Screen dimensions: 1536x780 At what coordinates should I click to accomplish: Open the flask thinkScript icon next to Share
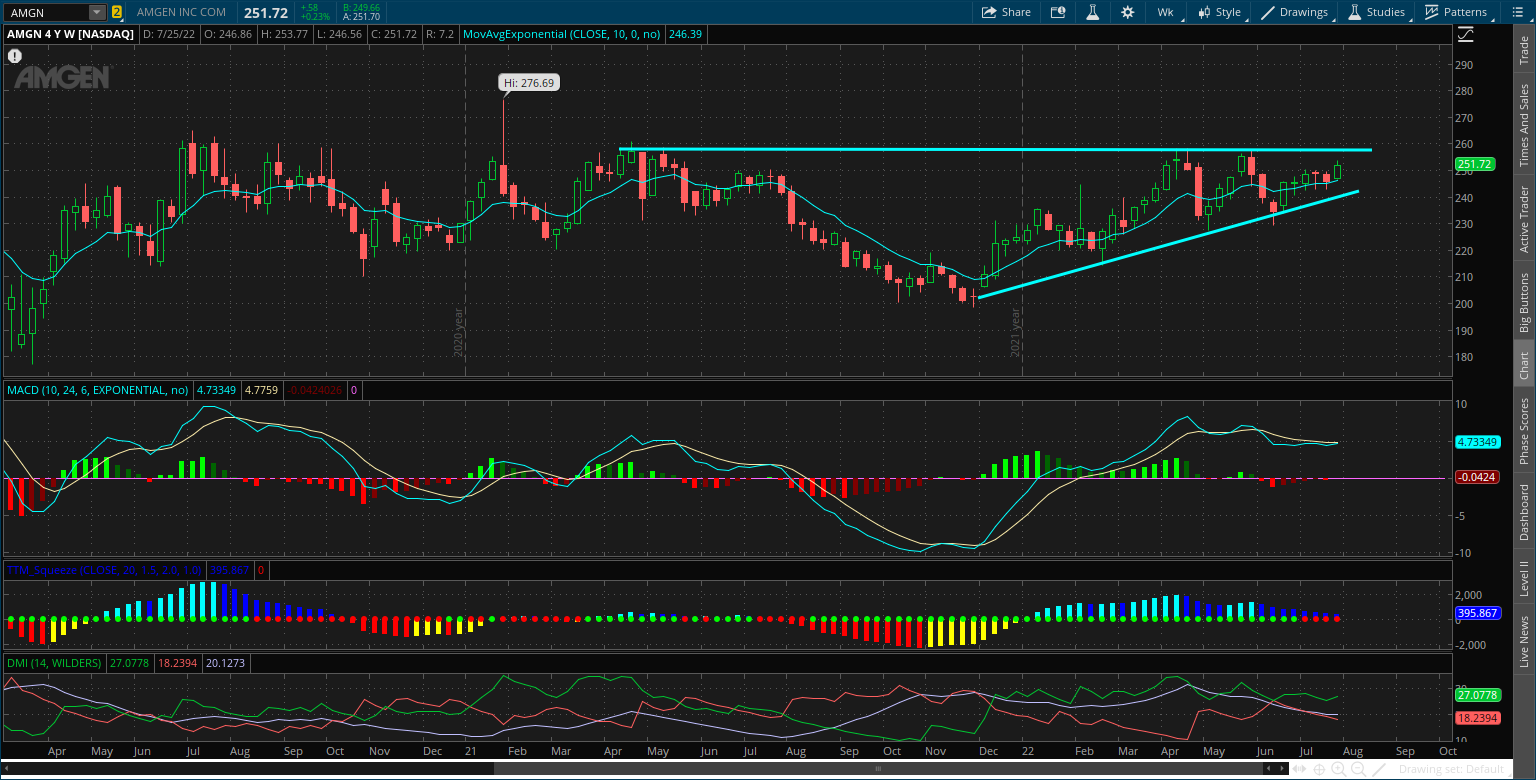click(x=1093, y=12)
